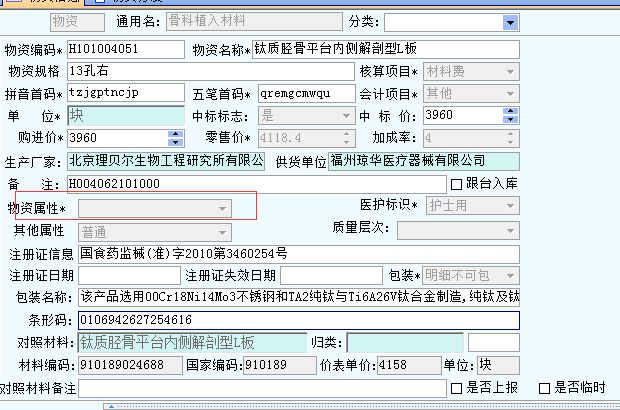Open the 医护标识 dropdown showing 护士用
This screenshot has width=620, height=410.
pyautogui.click(x=510, y=206)
